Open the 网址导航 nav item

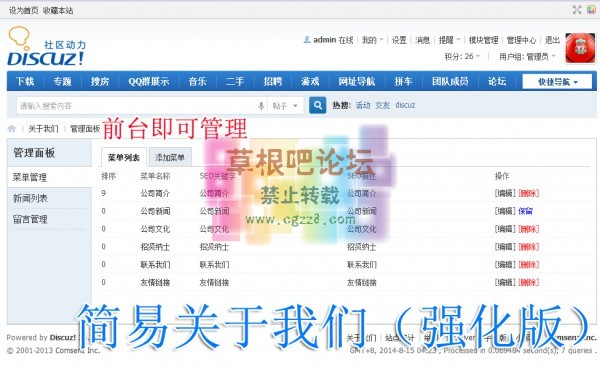pos(357,81)
